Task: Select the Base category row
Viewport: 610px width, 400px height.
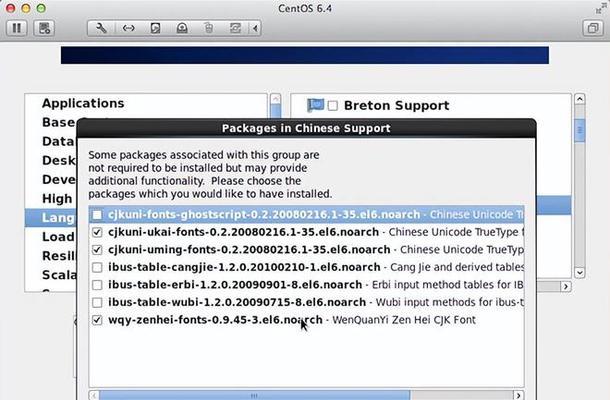Action: point(58,122)
